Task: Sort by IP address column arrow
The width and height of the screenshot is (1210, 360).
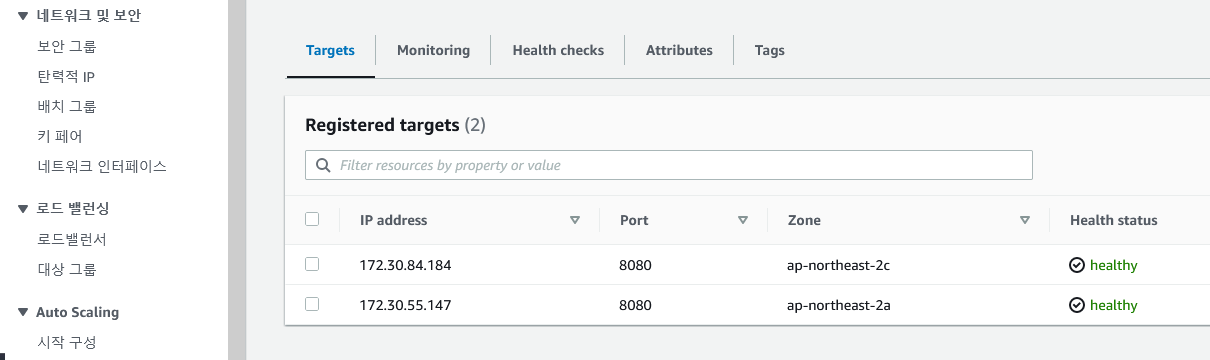Action: point(574,220)
